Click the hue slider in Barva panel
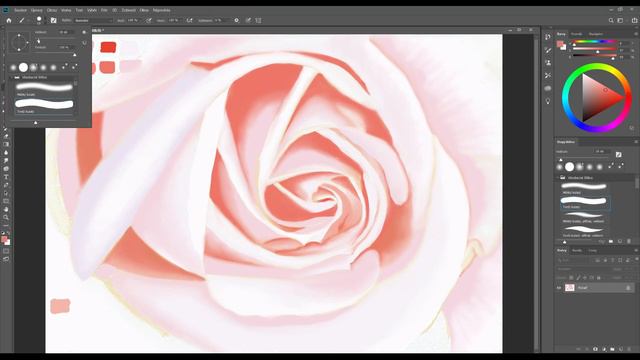This screenshot has width=640, height=360. coord(595,42)
